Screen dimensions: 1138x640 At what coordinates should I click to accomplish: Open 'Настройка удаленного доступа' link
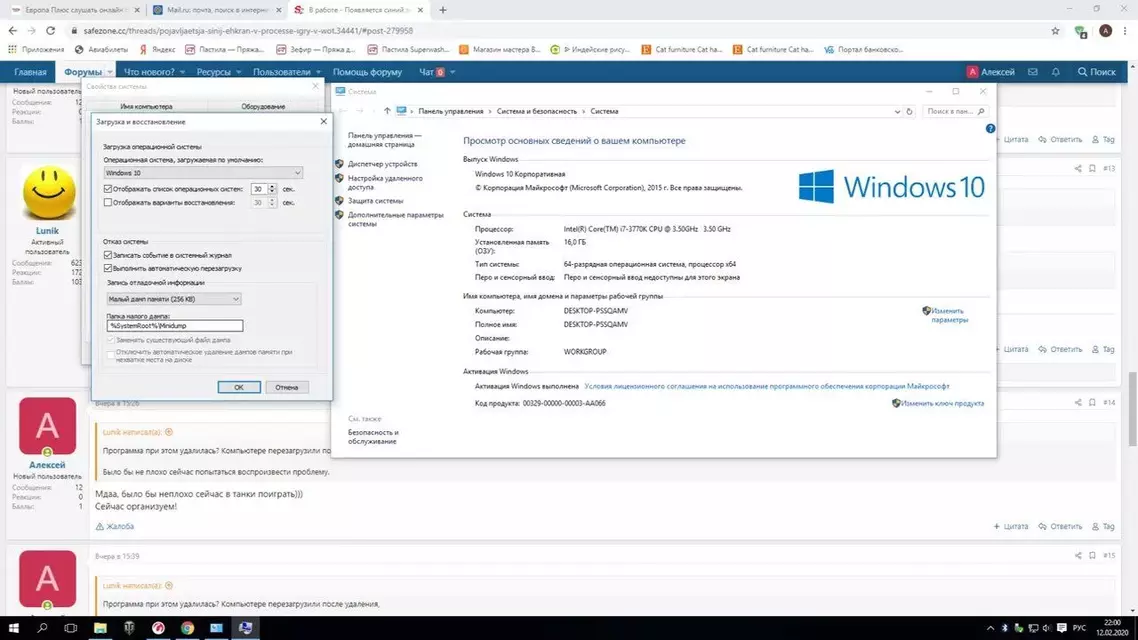pos(385,182)
